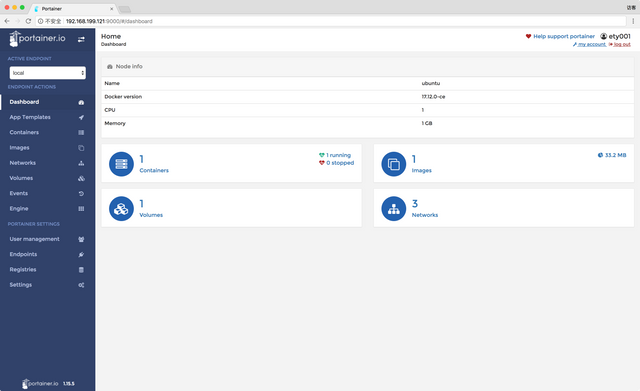Go to App Templates
Image resolution: width=640 pixels, height=391 pixels.
tap(30, 117)
